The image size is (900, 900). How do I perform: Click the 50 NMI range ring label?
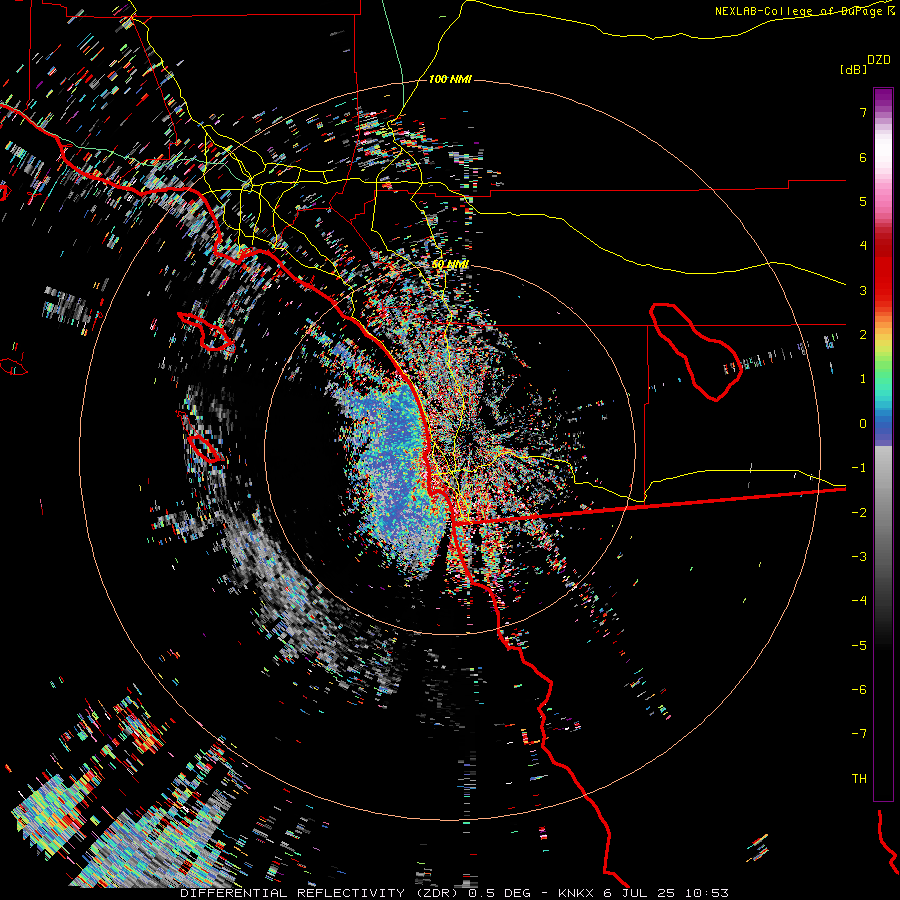pos(450,264)
